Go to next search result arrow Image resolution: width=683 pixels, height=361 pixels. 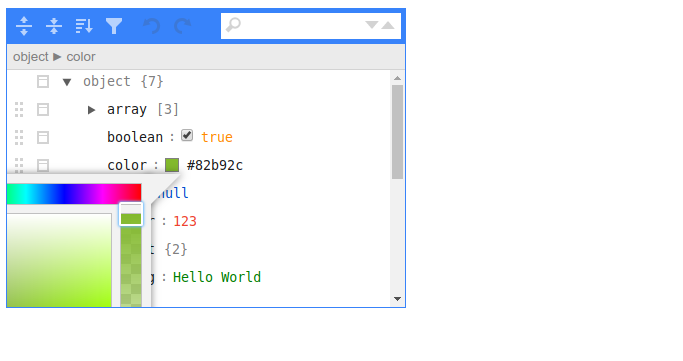(372, 25)
